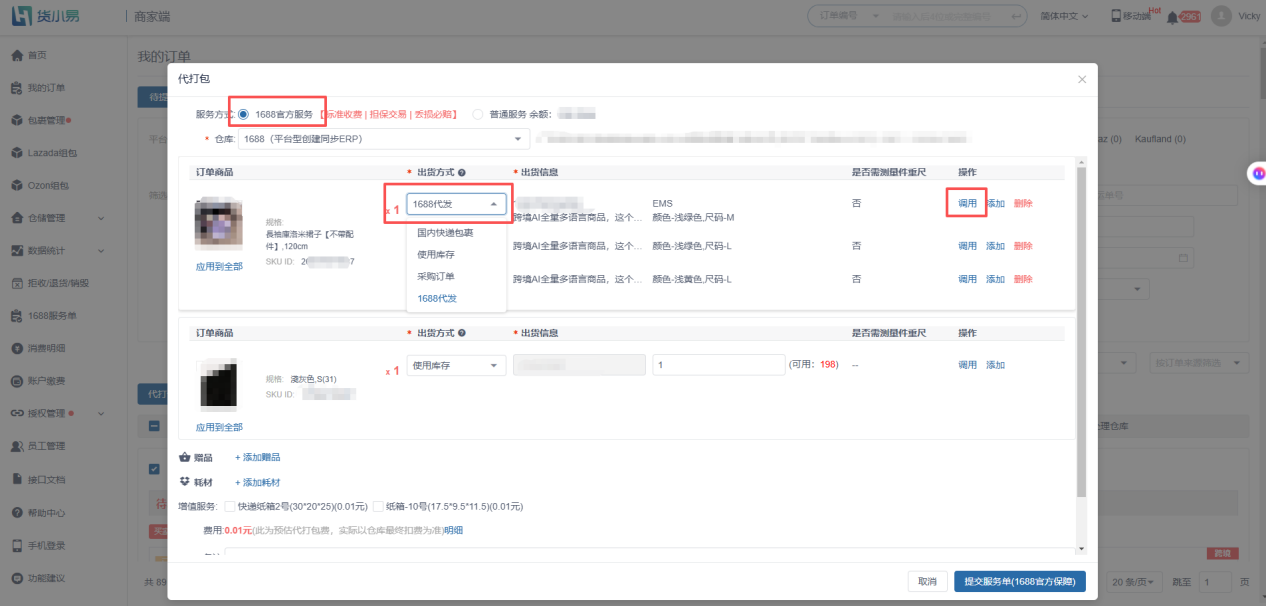The image size is (1266, 606).
Task: Open the 仓库 warehouse dropdown
Action: pyautogui.click(x=385, y=139)
